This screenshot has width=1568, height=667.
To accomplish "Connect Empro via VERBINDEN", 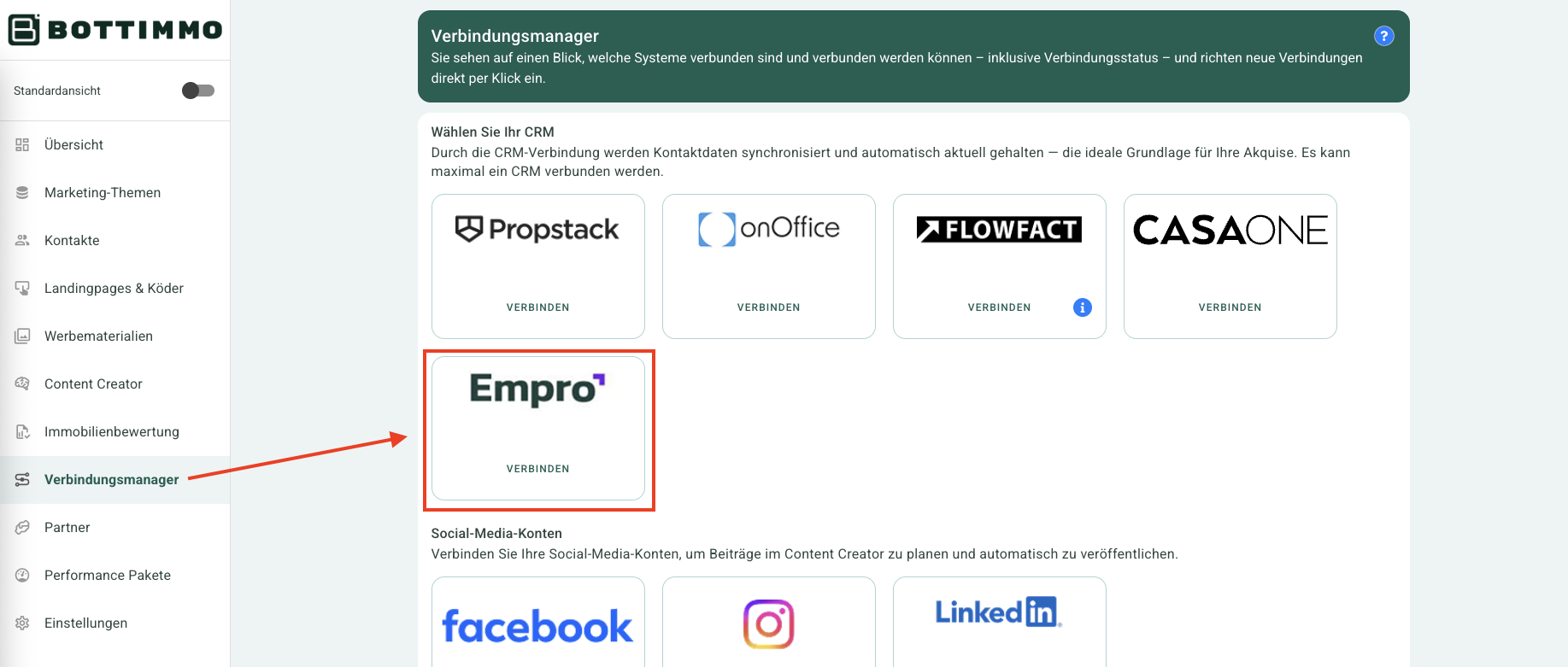I will tap(537, 469).
